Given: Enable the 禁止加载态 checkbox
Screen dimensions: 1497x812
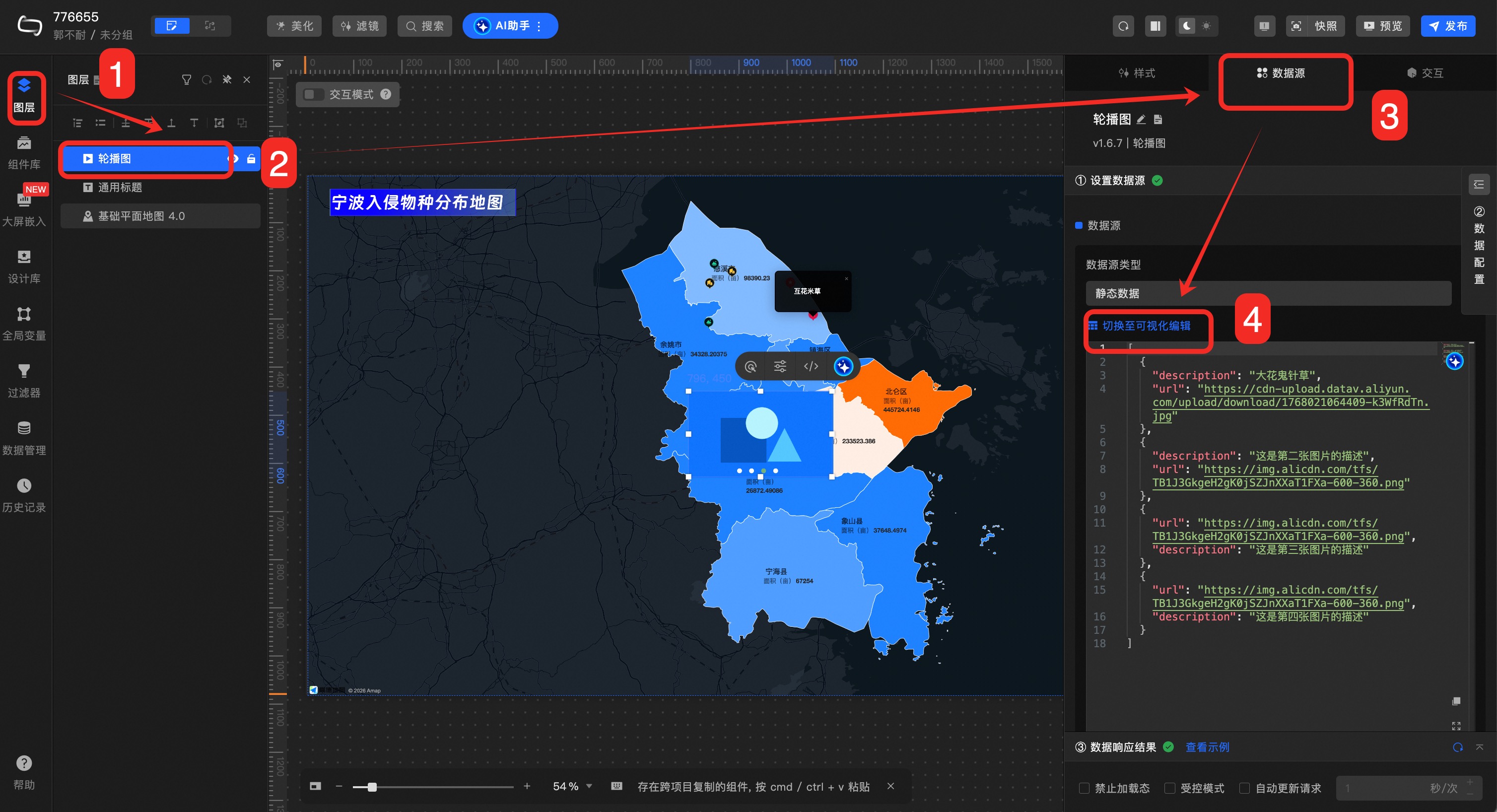Looking at the screenshot, I should [1084, 788].
